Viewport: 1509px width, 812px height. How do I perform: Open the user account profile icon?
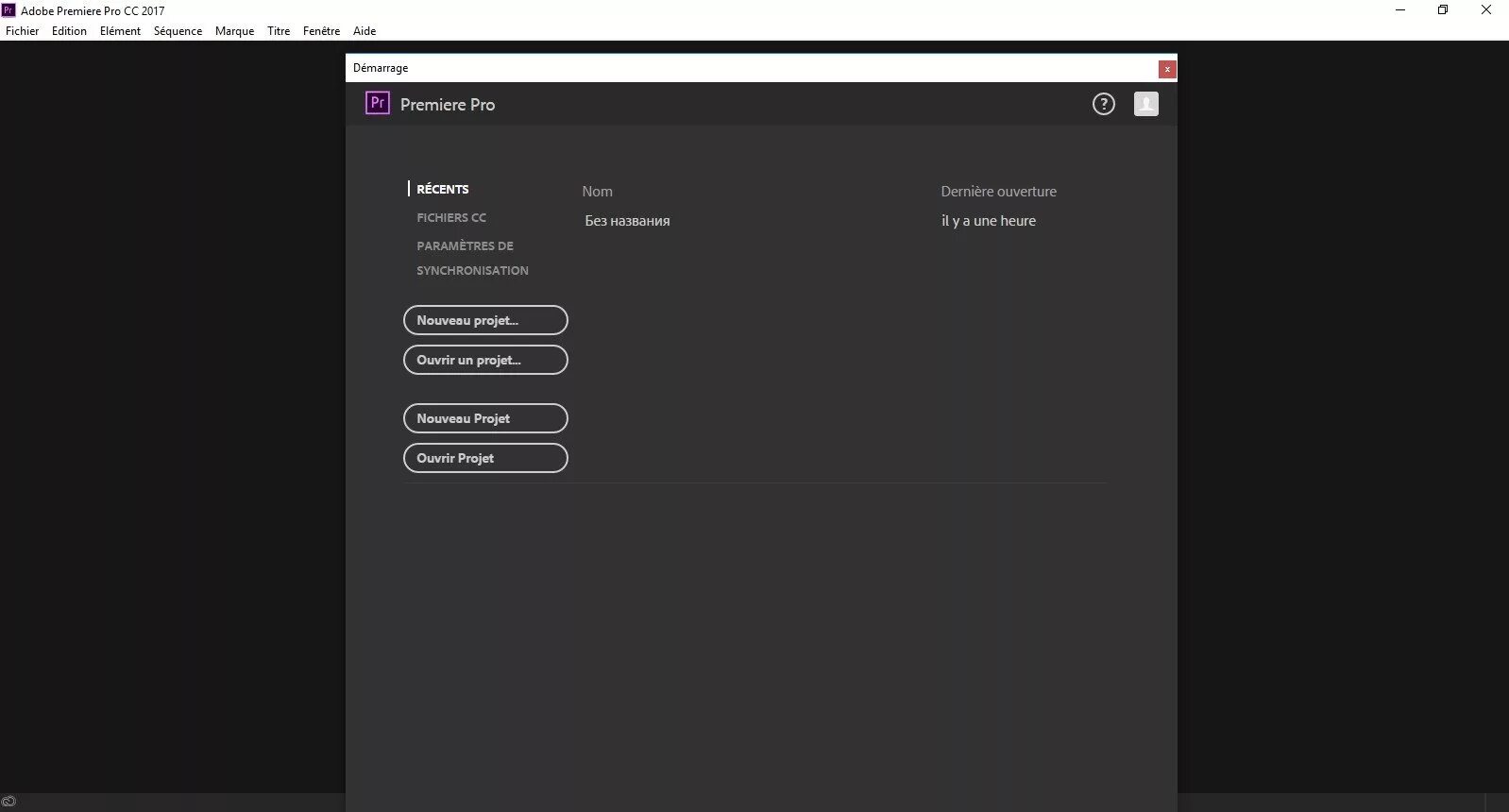click(1146, 104)
